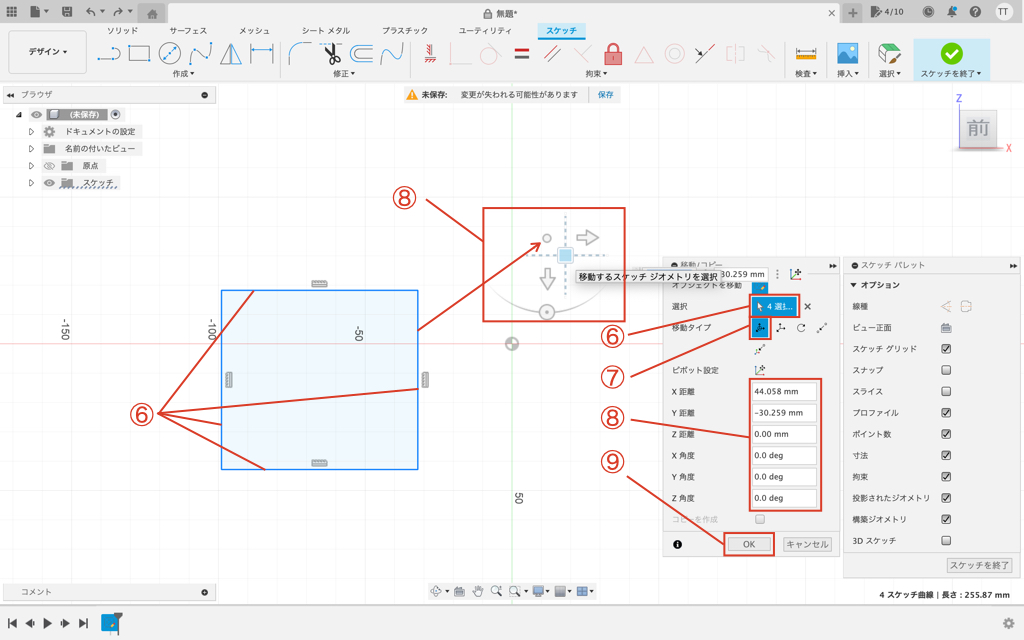Open the Select tool icon

coord(889,54)
